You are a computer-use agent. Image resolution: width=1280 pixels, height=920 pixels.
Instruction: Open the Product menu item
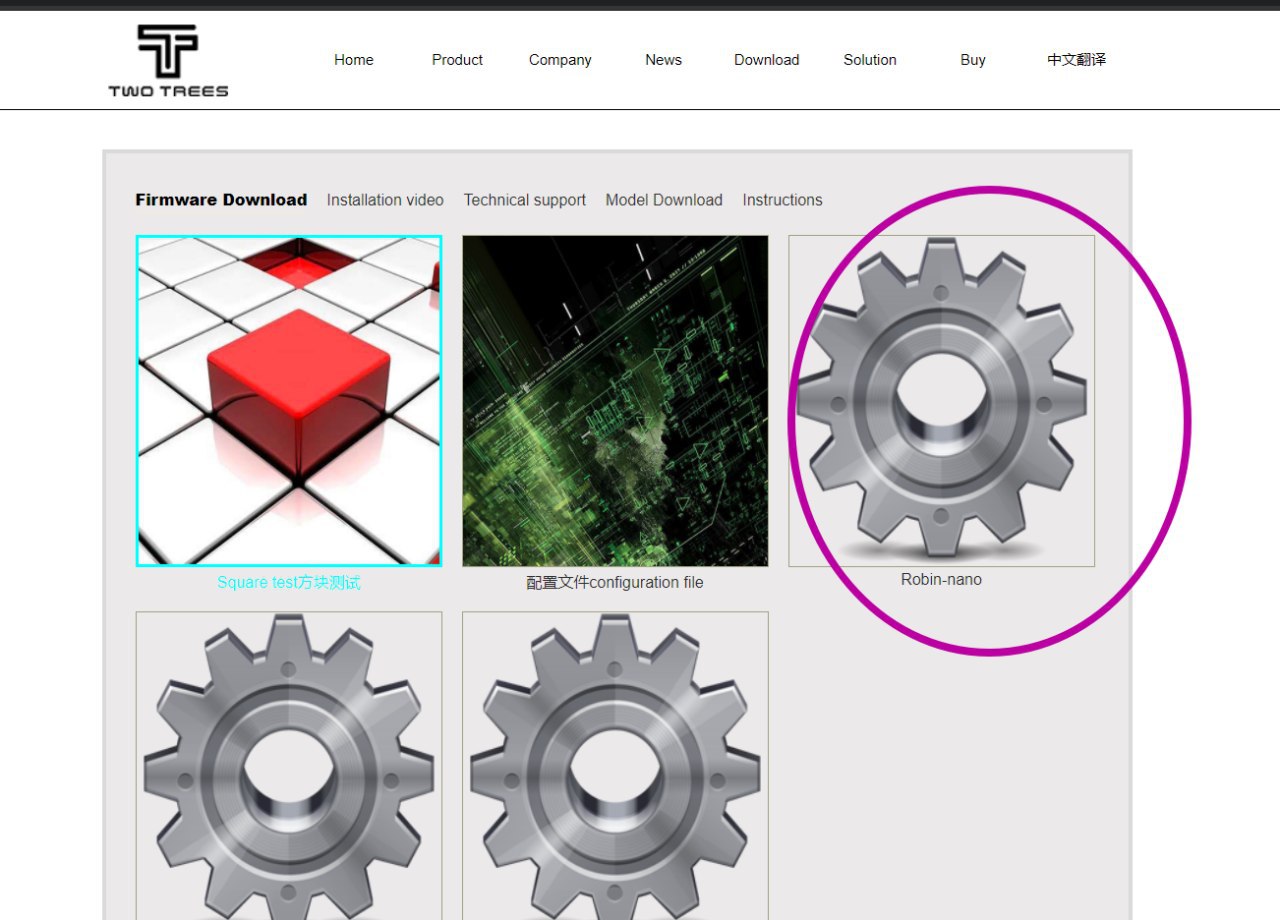(457, 60)
